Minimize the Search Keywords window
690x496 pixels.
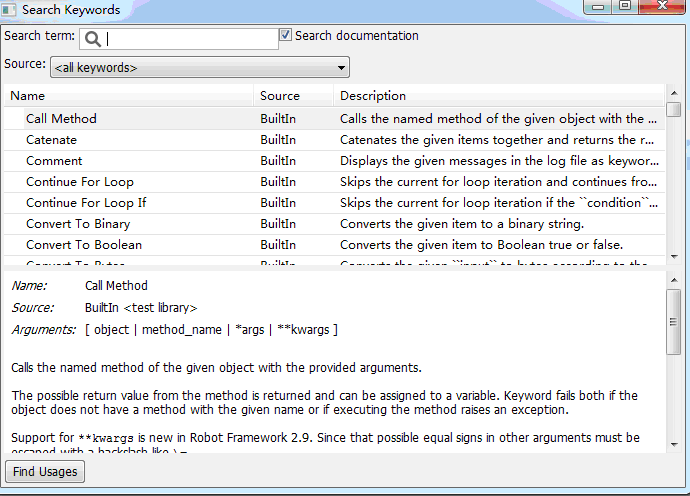pos(598,7)
